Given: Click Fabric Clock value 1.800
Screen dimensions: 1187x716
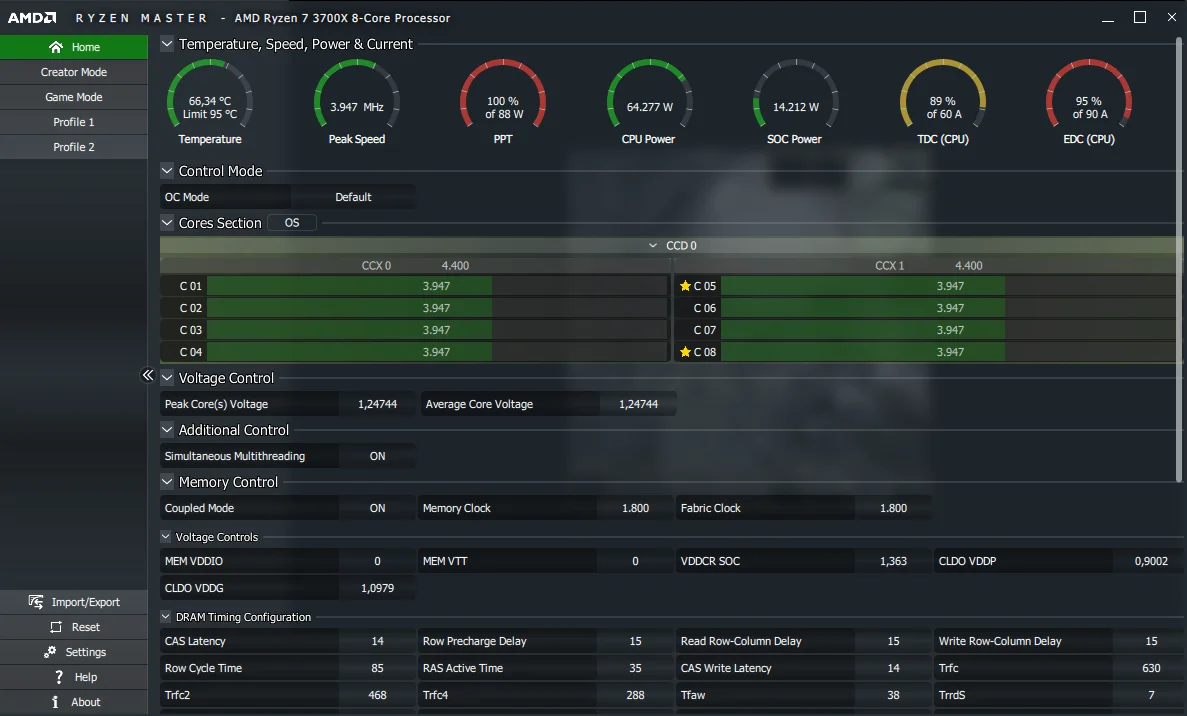Looking at the screenshot, I should (893, 508).
